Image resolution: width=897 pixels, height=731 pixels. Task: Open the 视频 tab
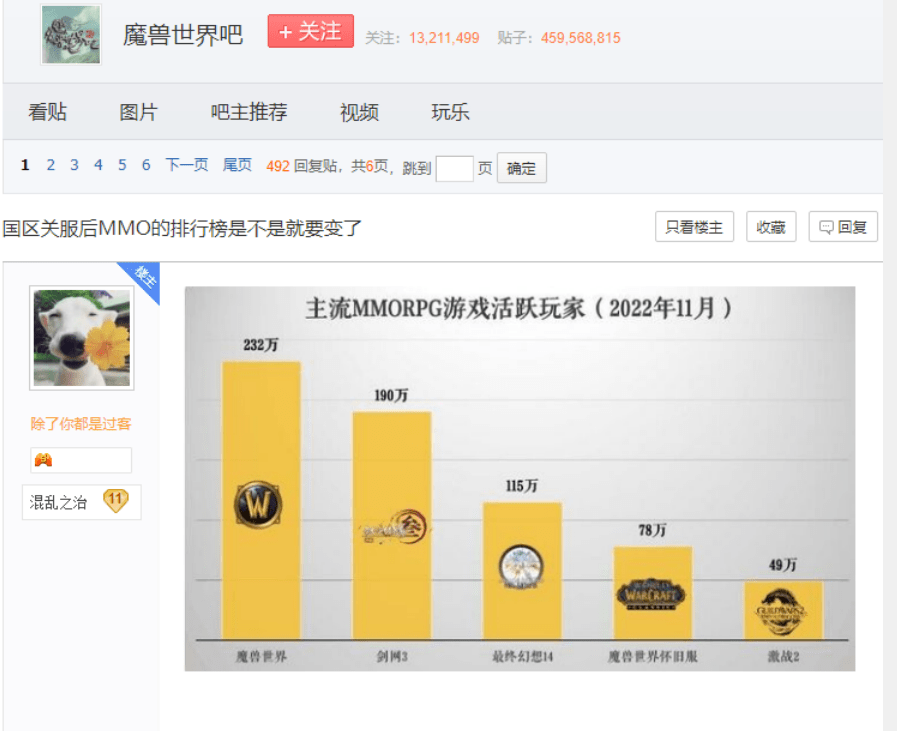pos(359,112)
